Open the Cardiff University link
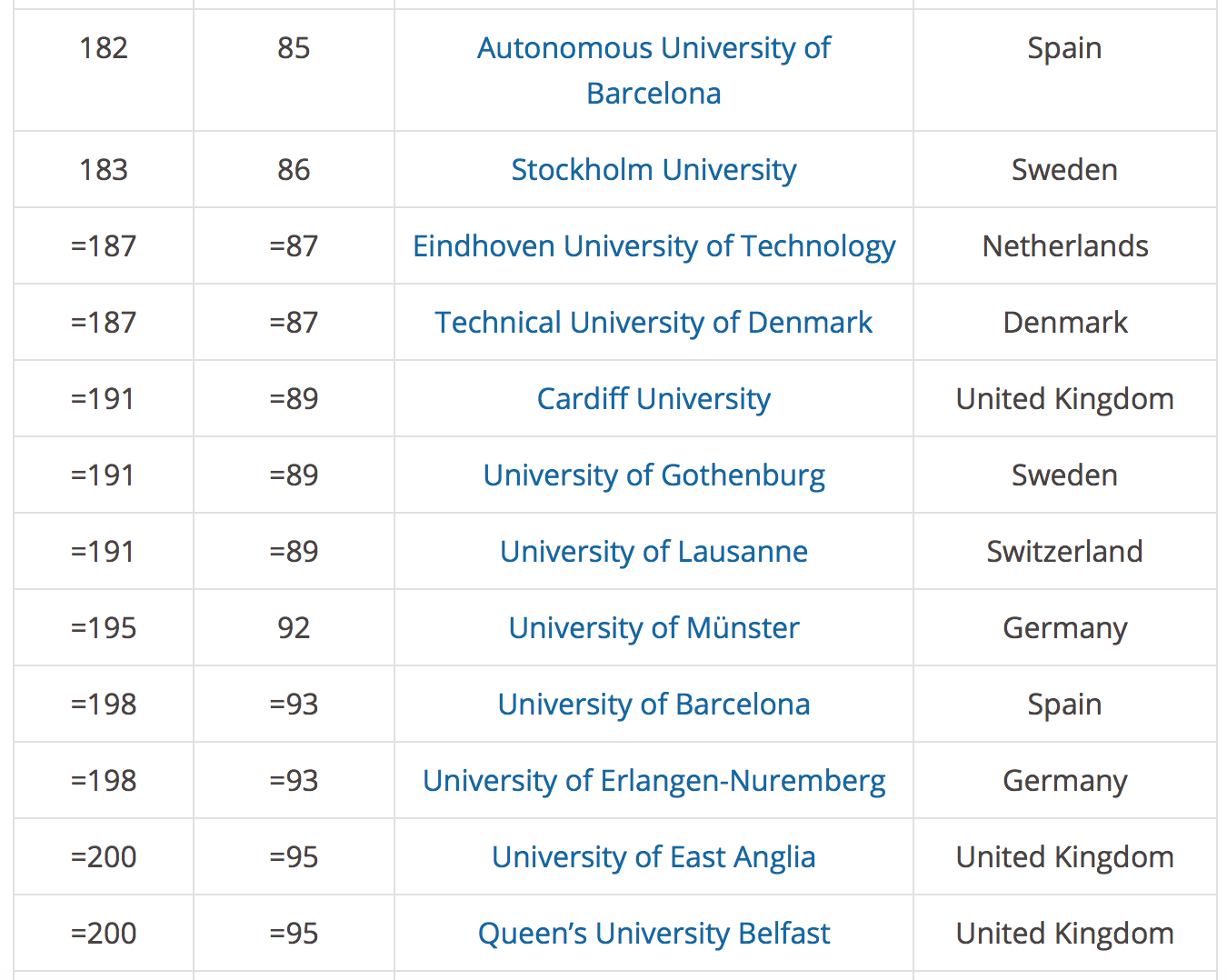1227x980 pixels. click(653, 399)
